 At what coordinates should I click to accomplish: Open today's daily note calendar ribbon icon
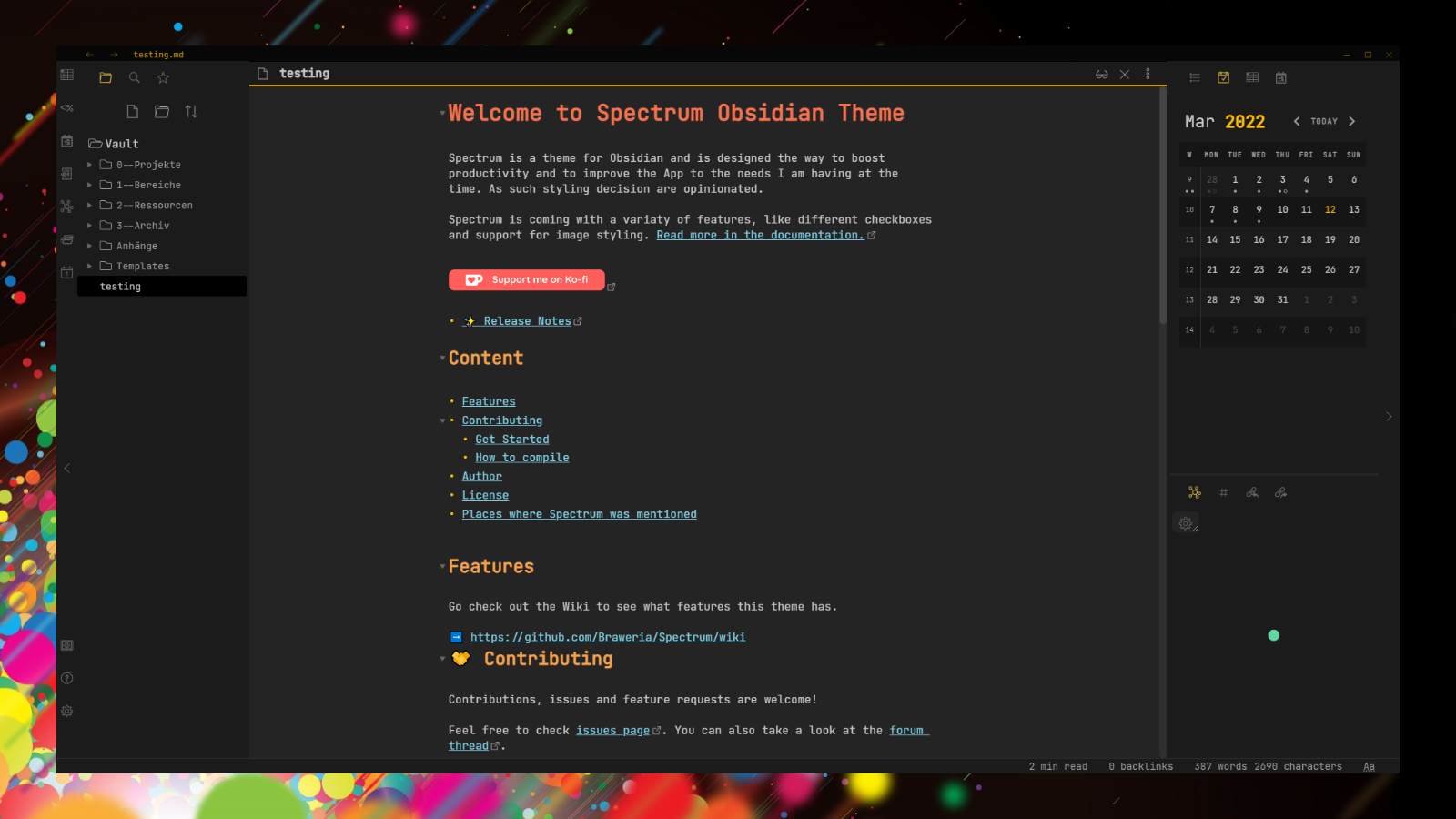(67, 272)
